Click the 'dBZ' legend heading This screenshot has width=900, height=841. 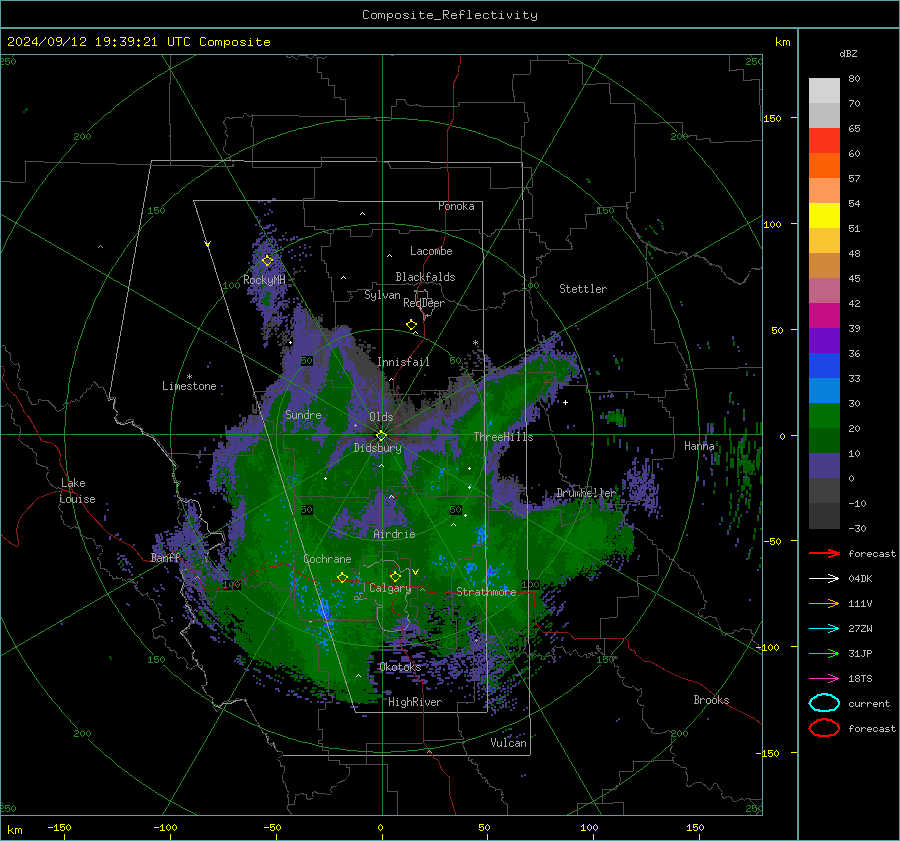click(848, 54)
